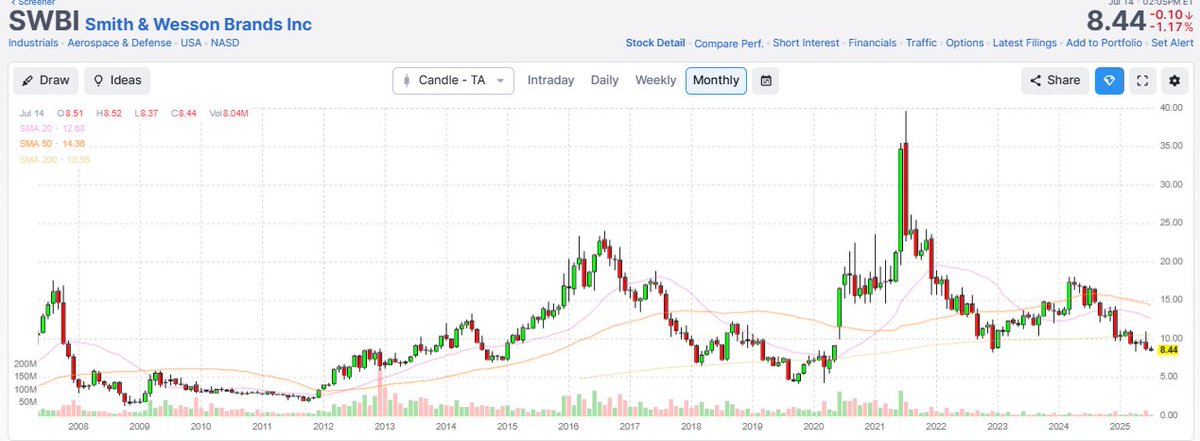Click the SWBI ticker symbol
This screenshot has width=1200, height=441.
point(44,23)
